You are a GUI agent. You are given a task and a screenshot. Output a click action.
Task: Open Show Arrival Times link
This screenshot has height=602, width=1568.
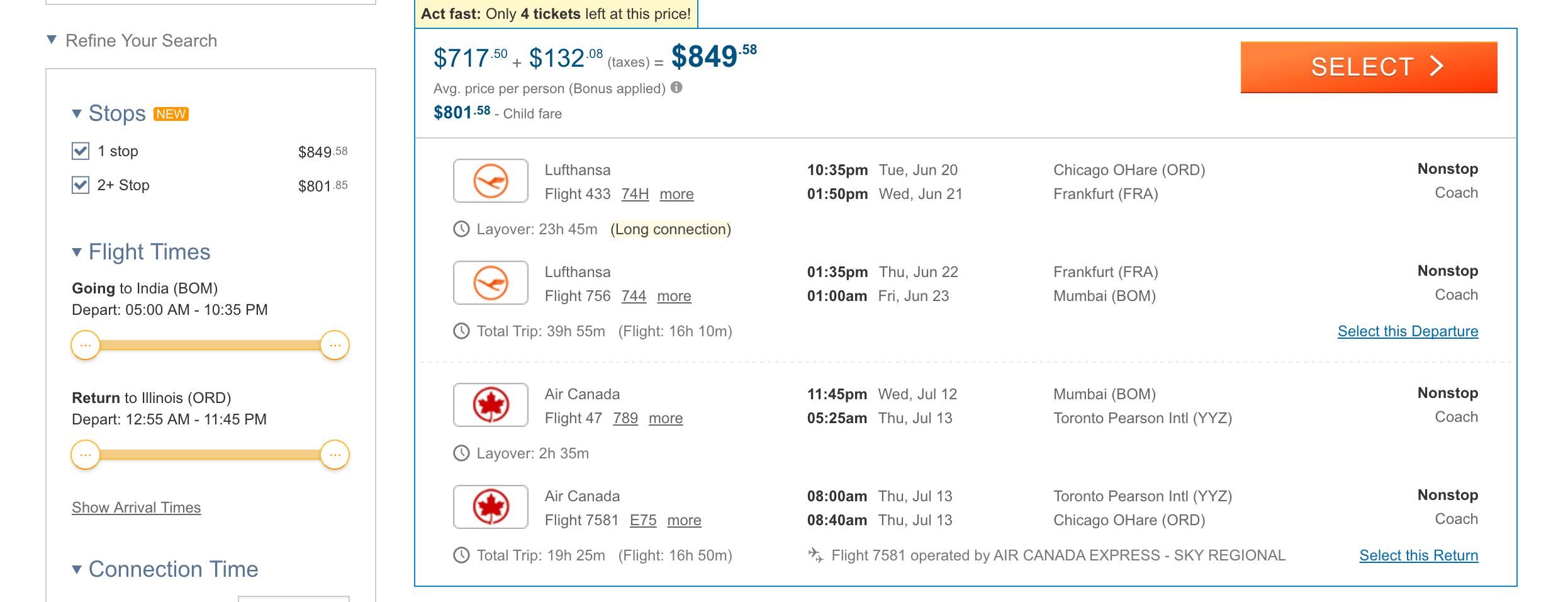136,508
